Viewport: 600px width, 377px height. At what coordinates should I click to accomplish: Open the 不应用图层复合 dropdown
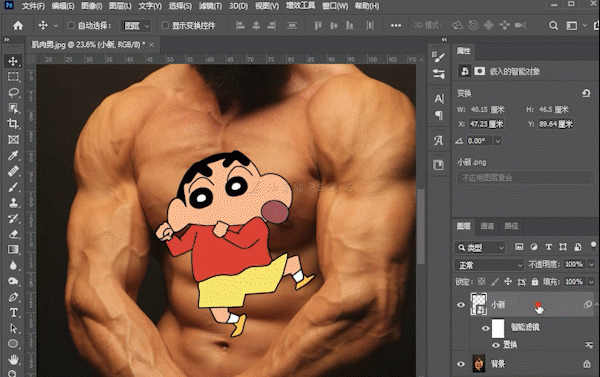tap(525, 178)
